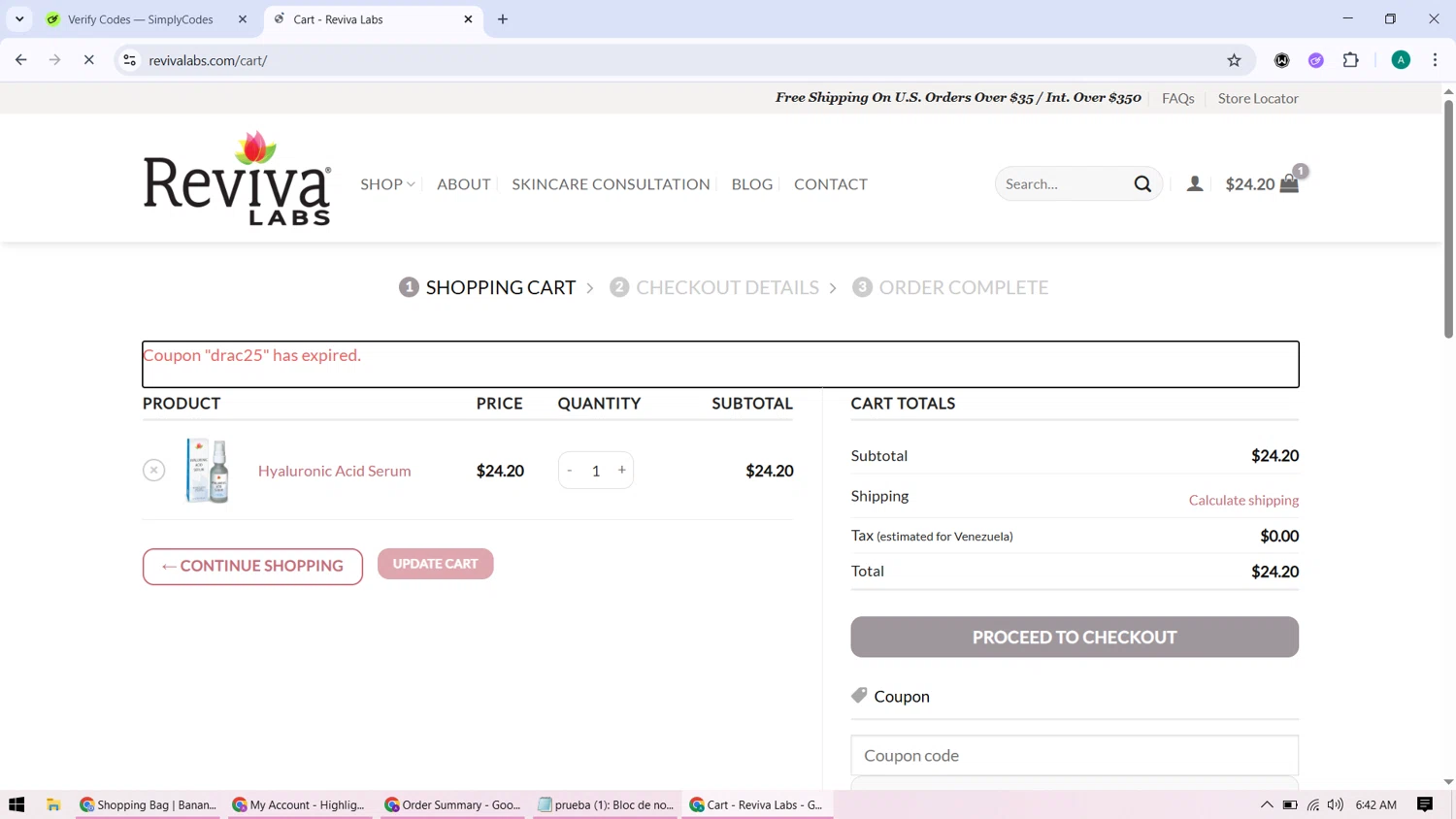
Task: Click the quantity field showing 1
Action: (x=596, y=471)
